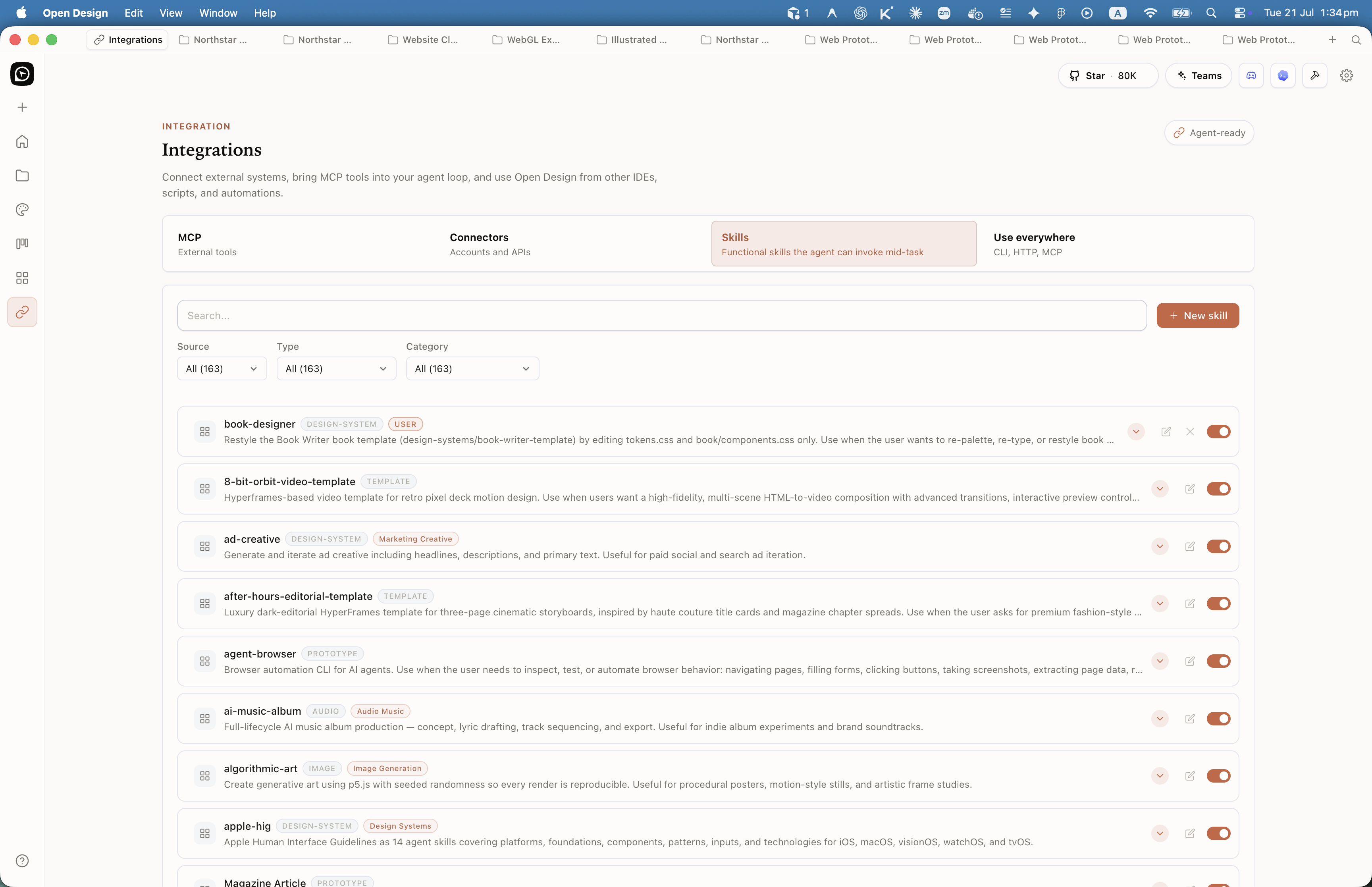Viewport: 1372px width, 887px height.
Task: Edit the 8-bit-orbit-video-template skill
Action: (1190, 488)
